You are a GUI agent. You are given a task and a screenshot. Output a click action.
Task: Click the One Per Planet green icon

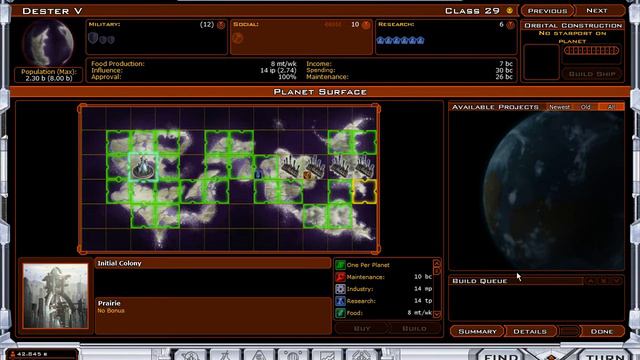coord(340,265)
